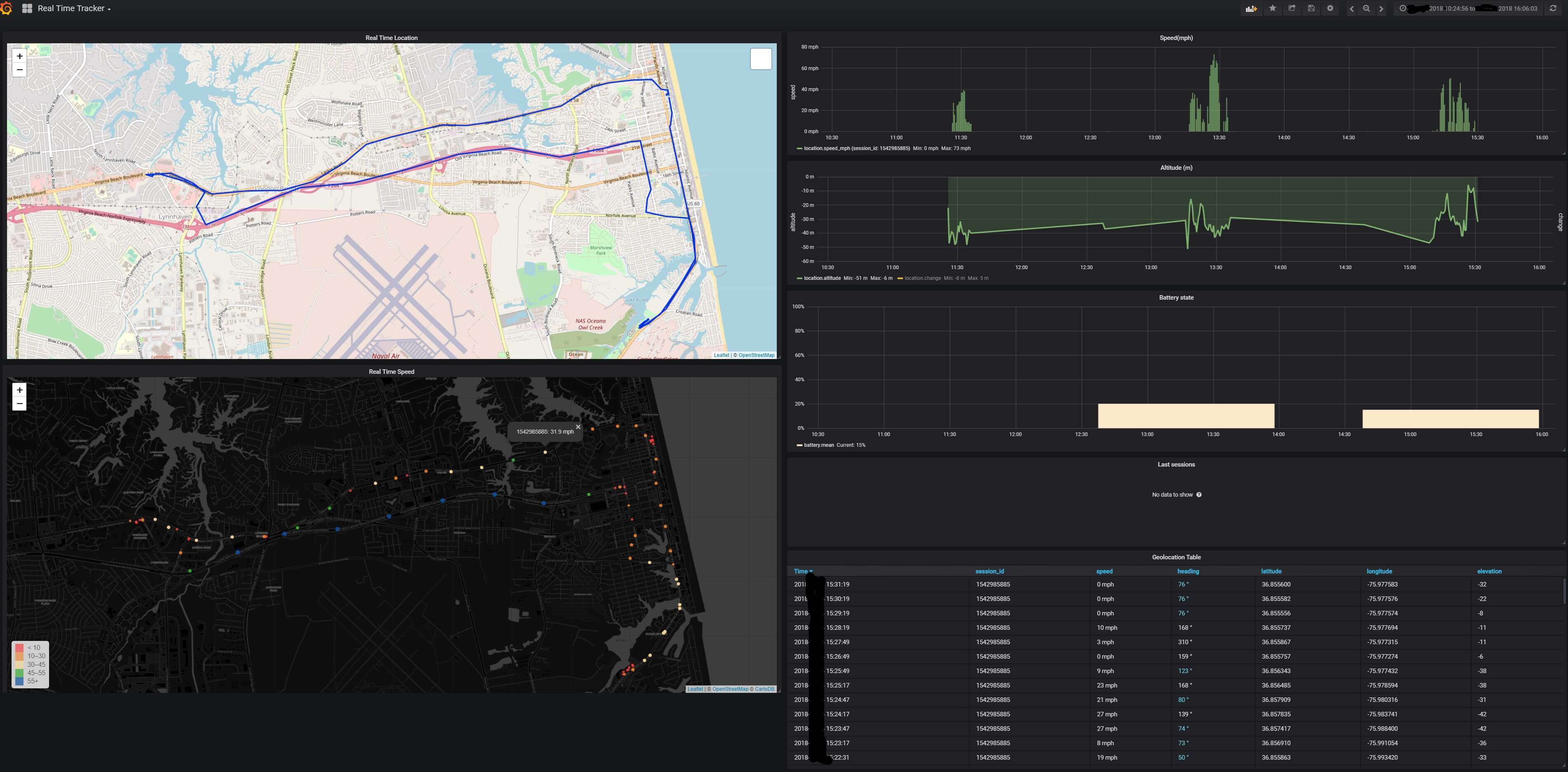Refresh the dashboard with the refresh icon
Image resolution: width=1568 pixels, height=772 pixels.
point(1553,9)
